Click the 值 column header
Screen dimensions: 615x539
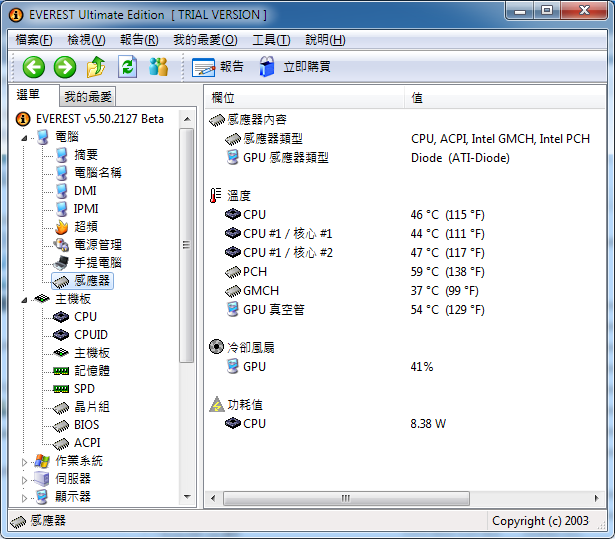tap(505, 97)
